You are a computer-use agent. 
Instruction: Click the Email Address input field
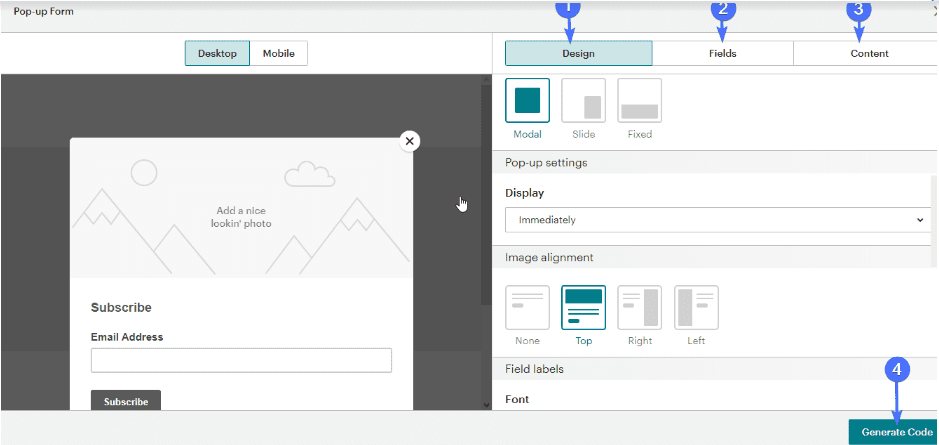tap(241, 361)
